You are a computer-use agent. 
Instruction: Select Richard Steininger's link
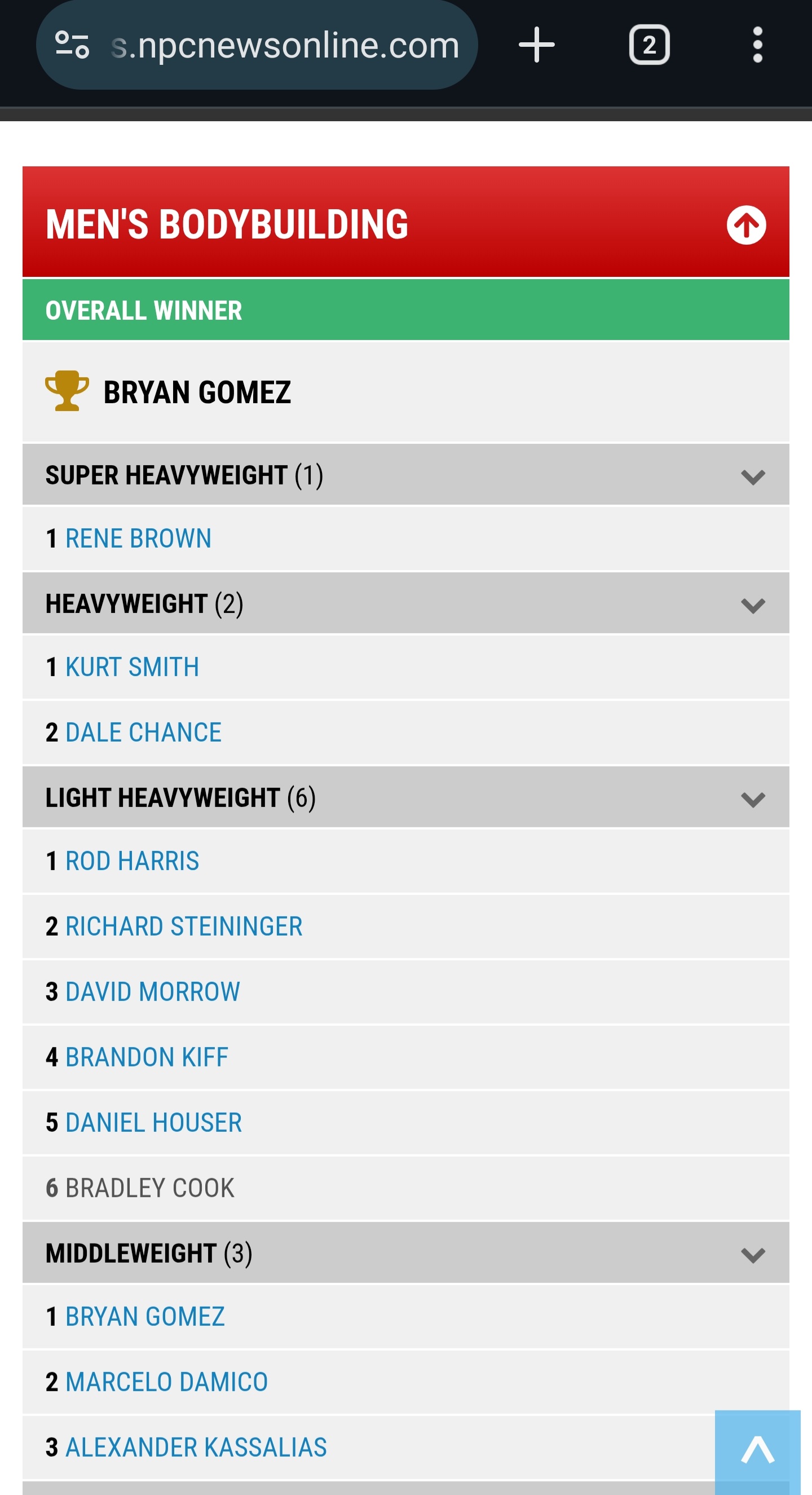tap(184, 927)
